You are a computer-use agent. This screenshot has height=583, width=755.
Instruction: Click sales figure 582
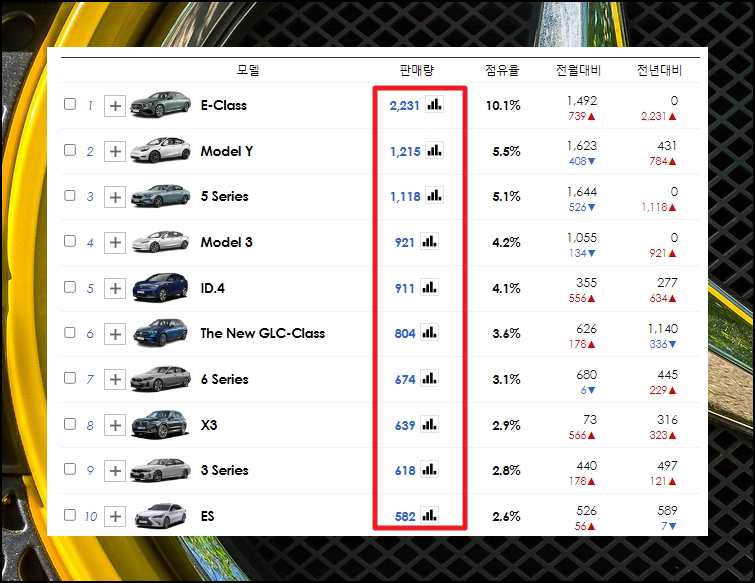point(405,517)
